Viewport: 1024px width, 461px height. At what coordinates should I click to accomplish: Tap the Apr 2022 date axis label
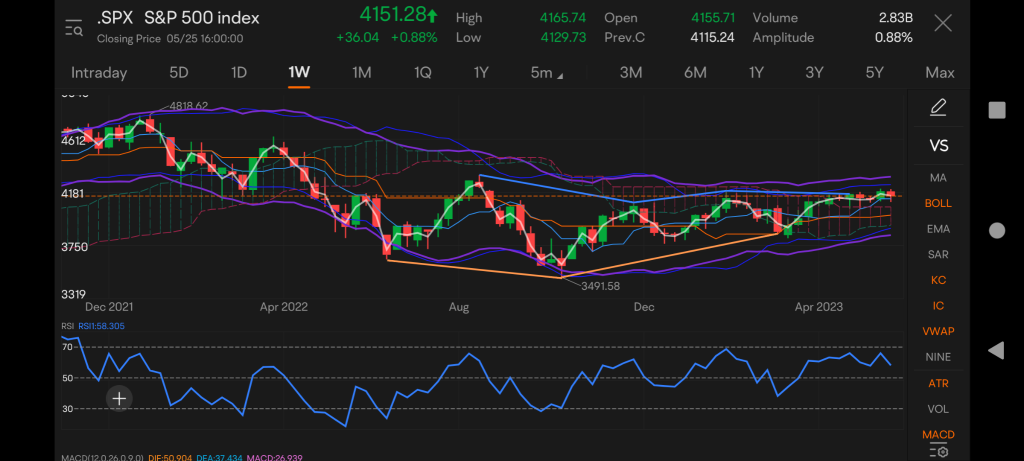(x=283, y=307)
